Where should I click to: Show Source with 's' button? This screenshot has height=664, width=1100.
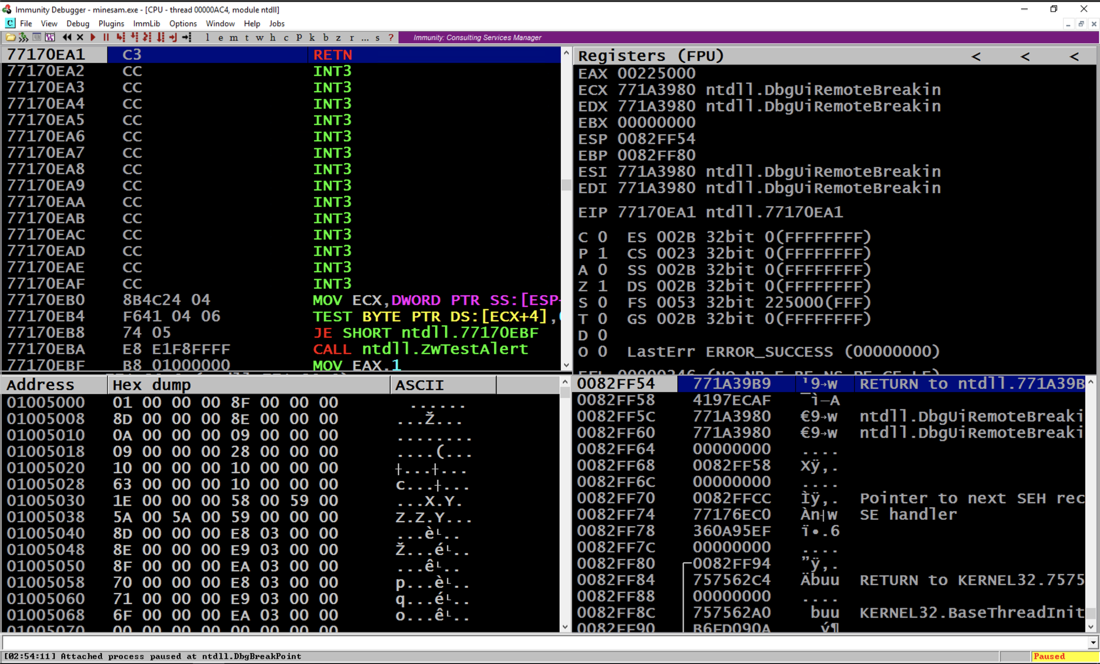pos(377,37)
